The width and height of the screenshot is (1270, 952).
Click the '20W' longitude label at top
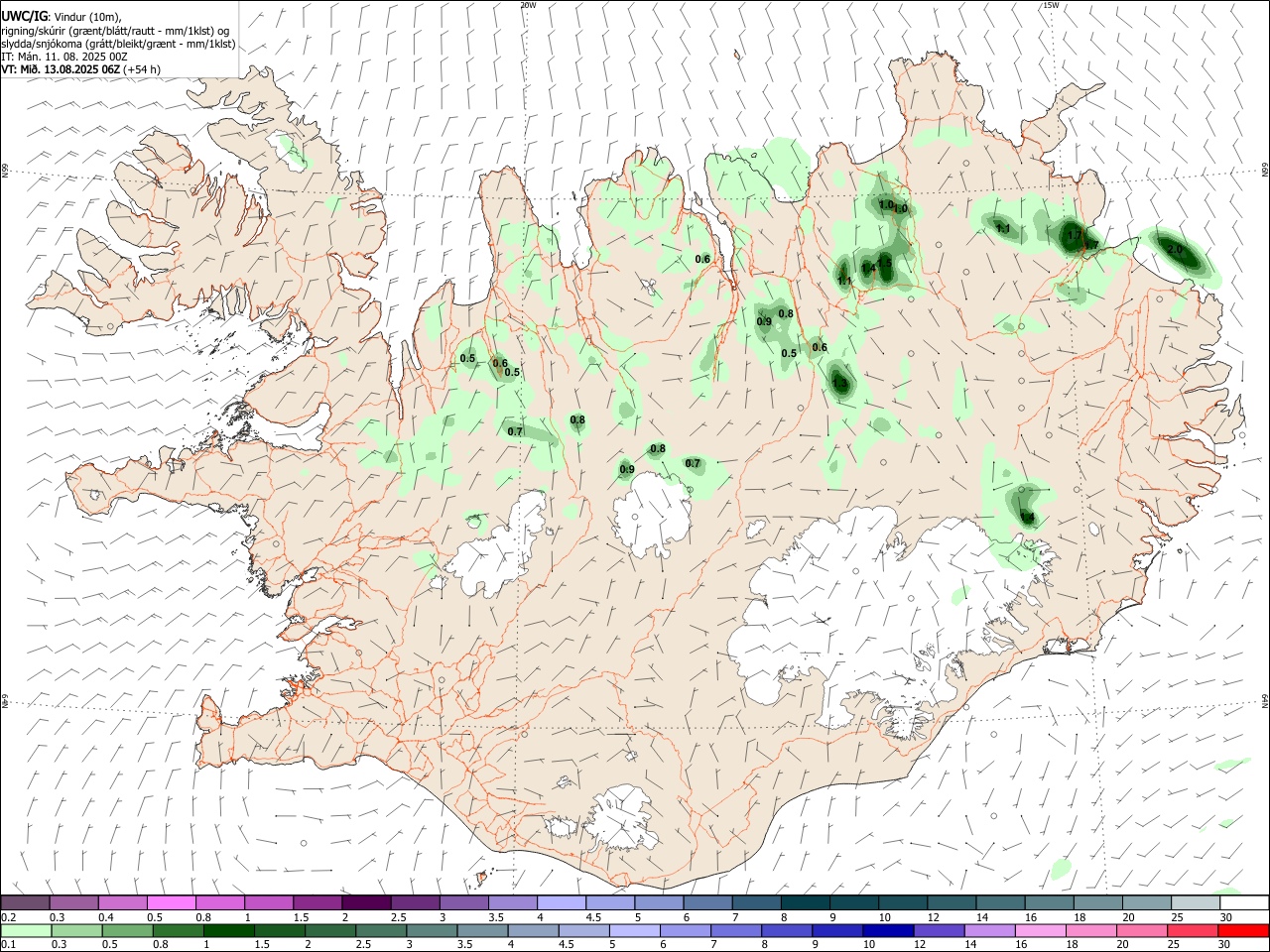528,5
